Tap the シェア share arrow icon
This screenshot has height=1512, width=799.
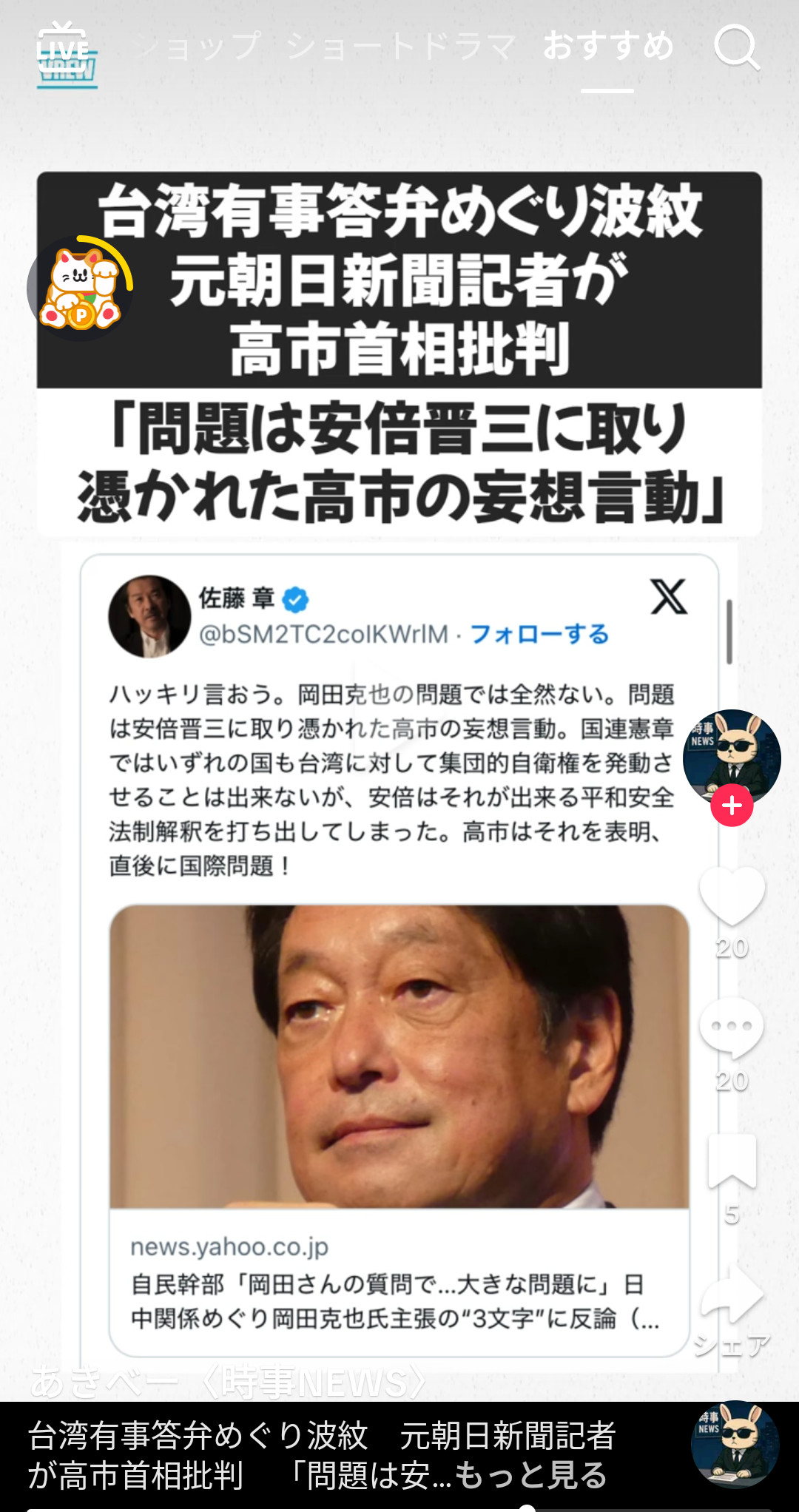732,1294
